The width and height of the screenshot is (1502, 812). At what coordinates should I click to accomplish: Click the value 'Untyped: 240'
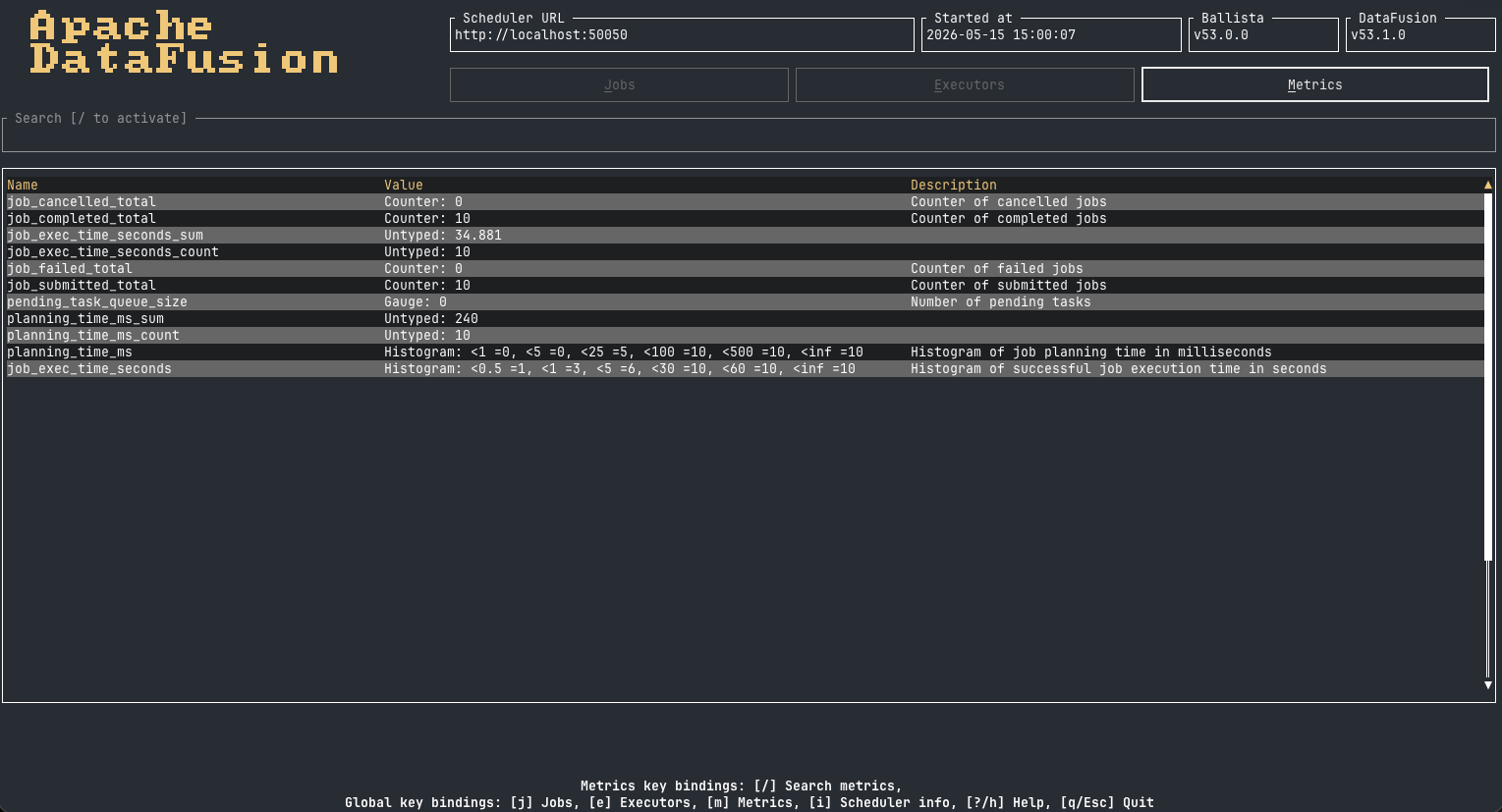pyautogui.click(x=431, y=318)
